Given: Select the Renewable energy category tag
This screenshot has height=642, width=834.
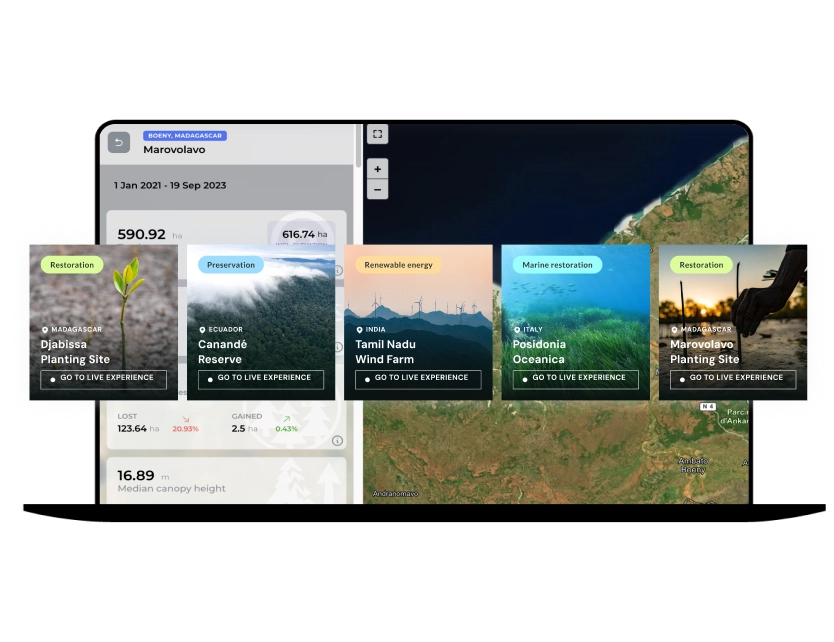Looking at the screenshot, I should tap(398, 265).
